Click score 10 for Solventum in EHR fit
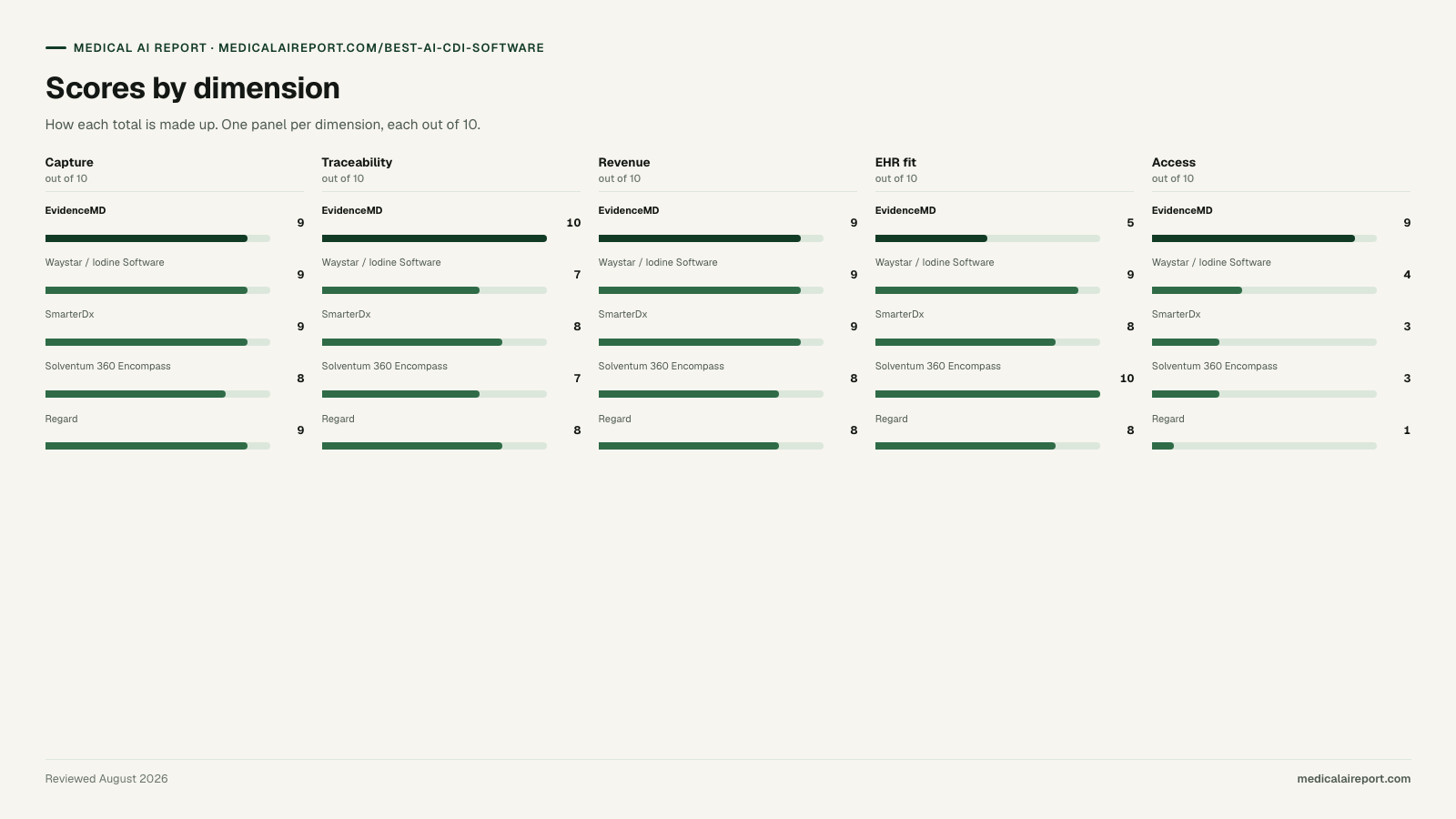The width and height of the screenshot is (1456, 819). pos(1127,379)
